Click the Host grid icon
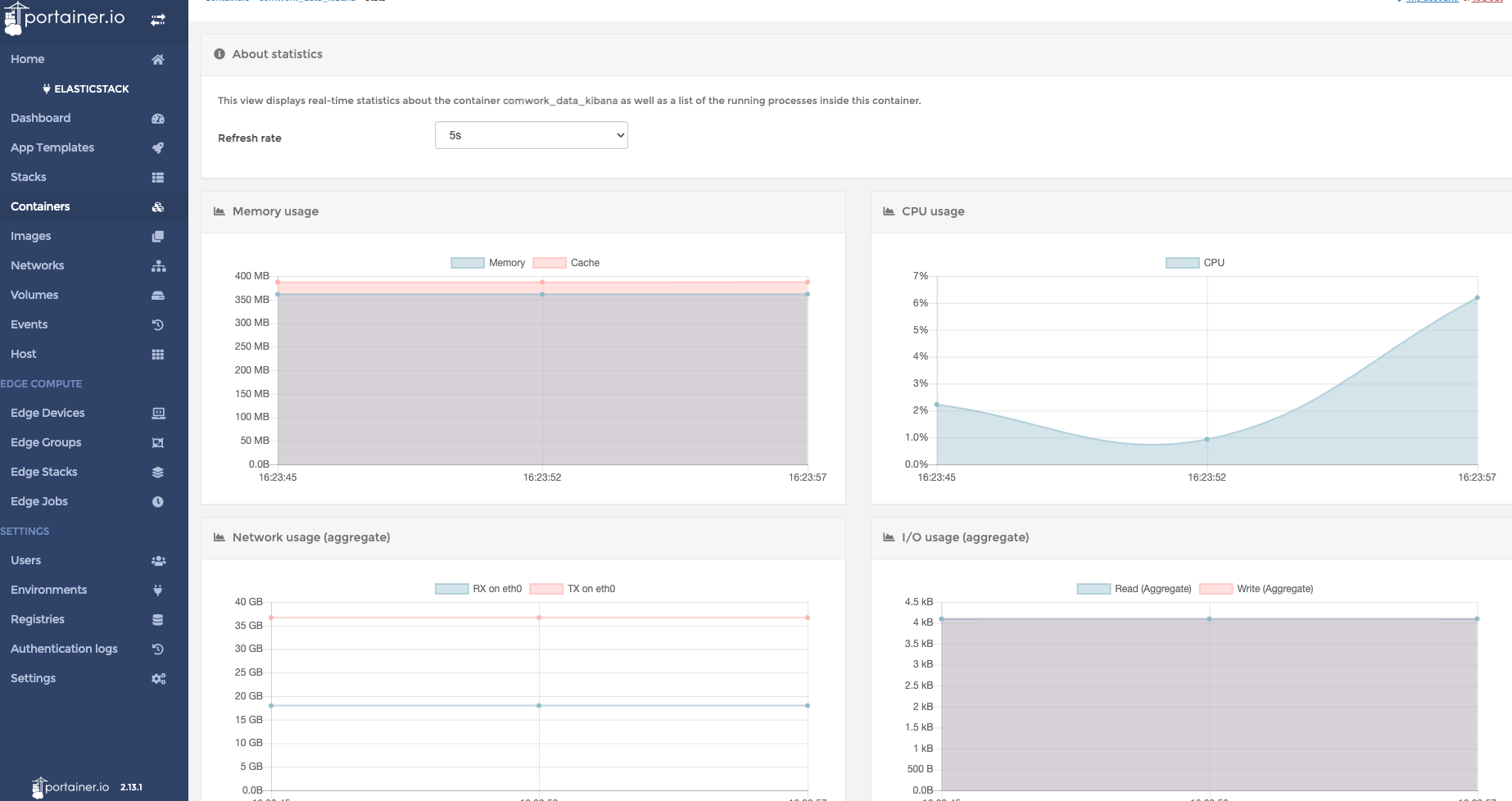This screenshot has width=1512, height=801. point(158,355)
